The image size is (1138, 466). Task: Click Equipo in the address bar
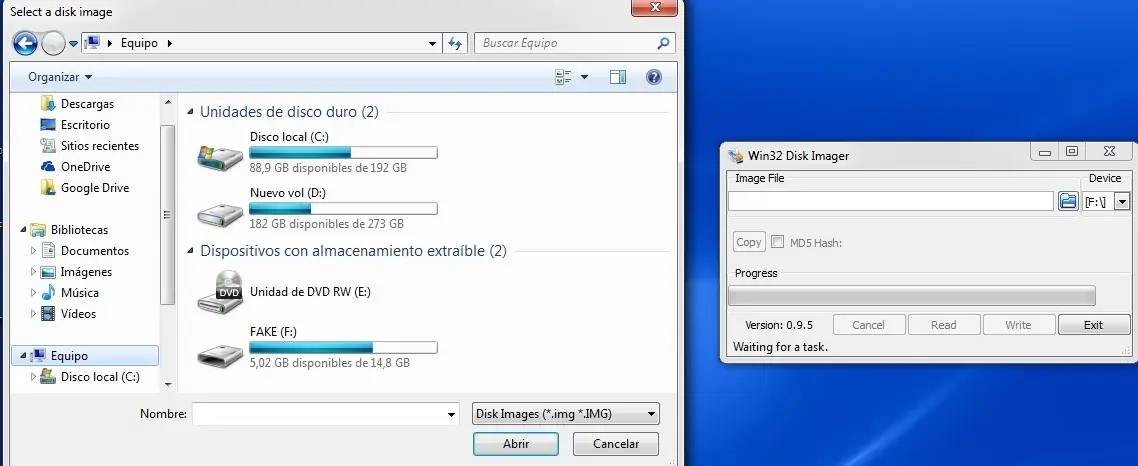[x=139, y=43]
